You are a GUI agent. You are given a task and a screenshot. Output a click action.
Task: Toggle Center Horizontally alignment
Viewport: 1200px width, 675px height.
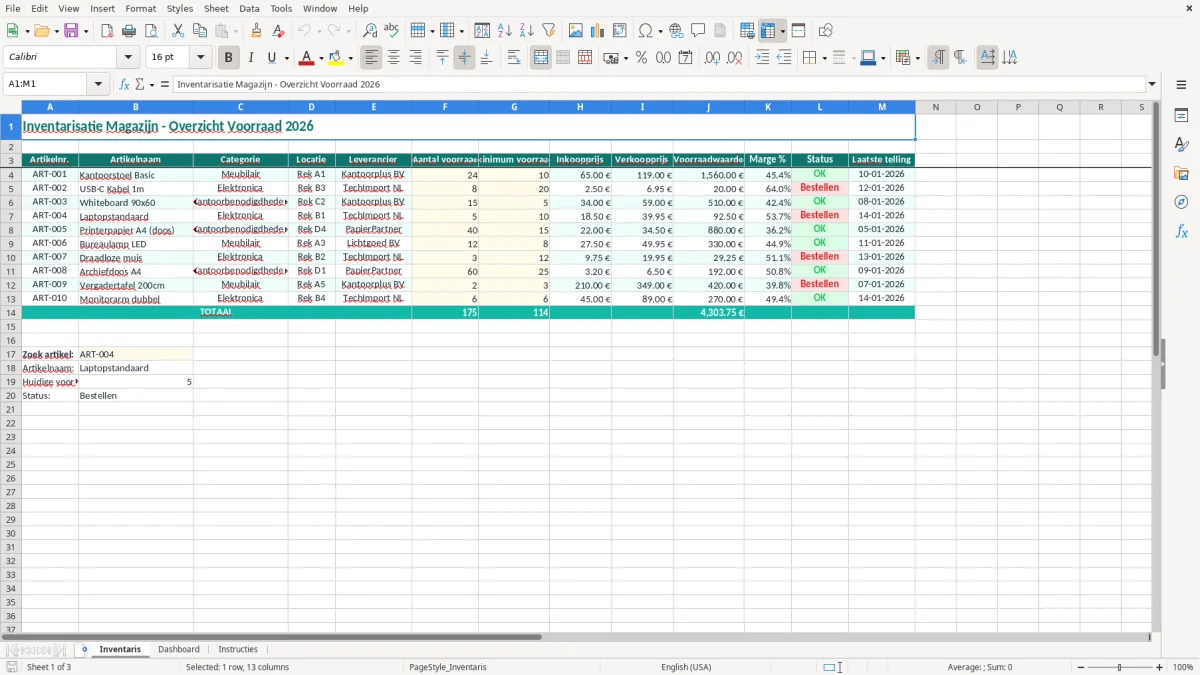pyautogui.click(x=393, y=58)
